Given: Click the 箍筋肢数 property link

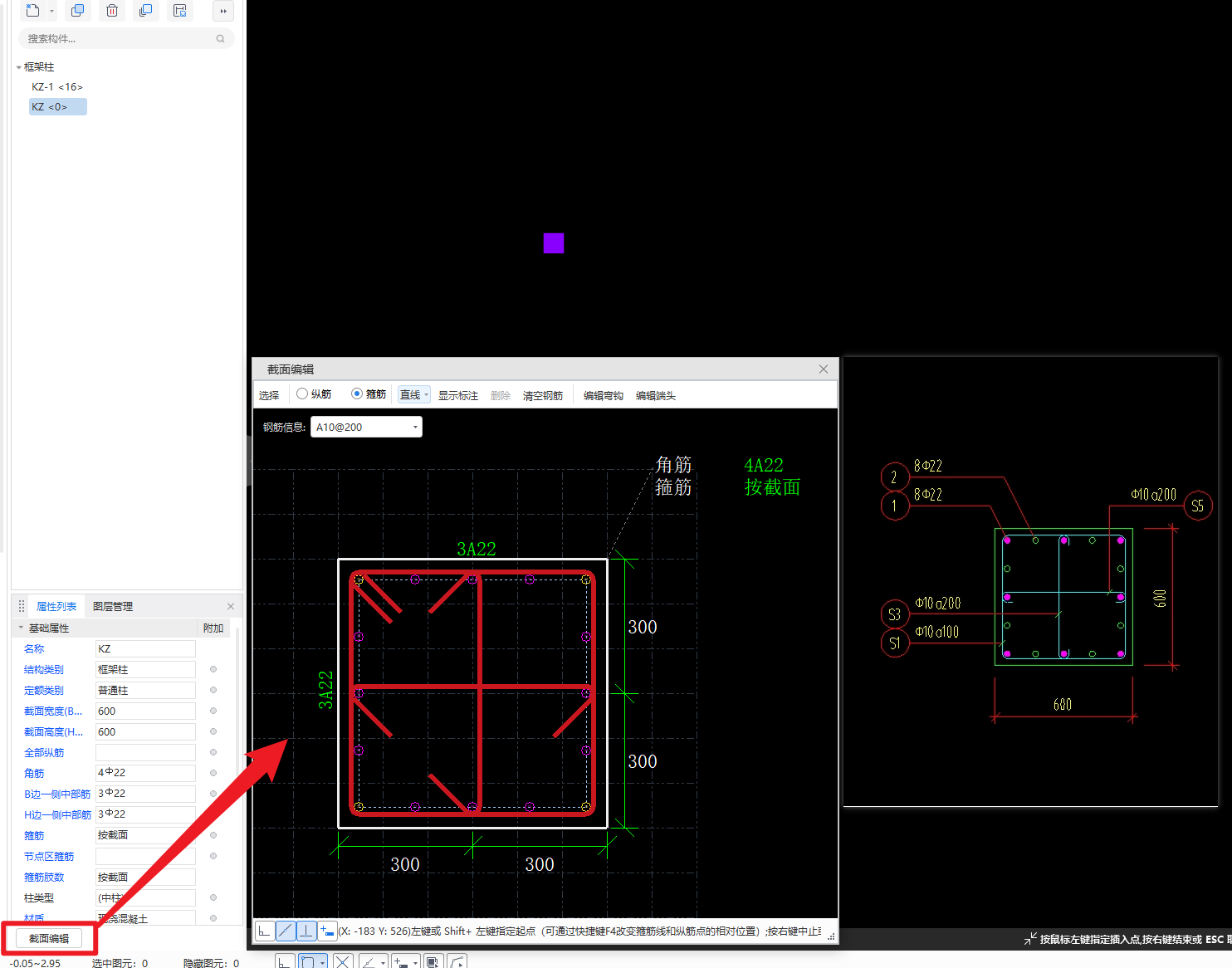Looking at the screenshot, I should [x=44, y=877].
